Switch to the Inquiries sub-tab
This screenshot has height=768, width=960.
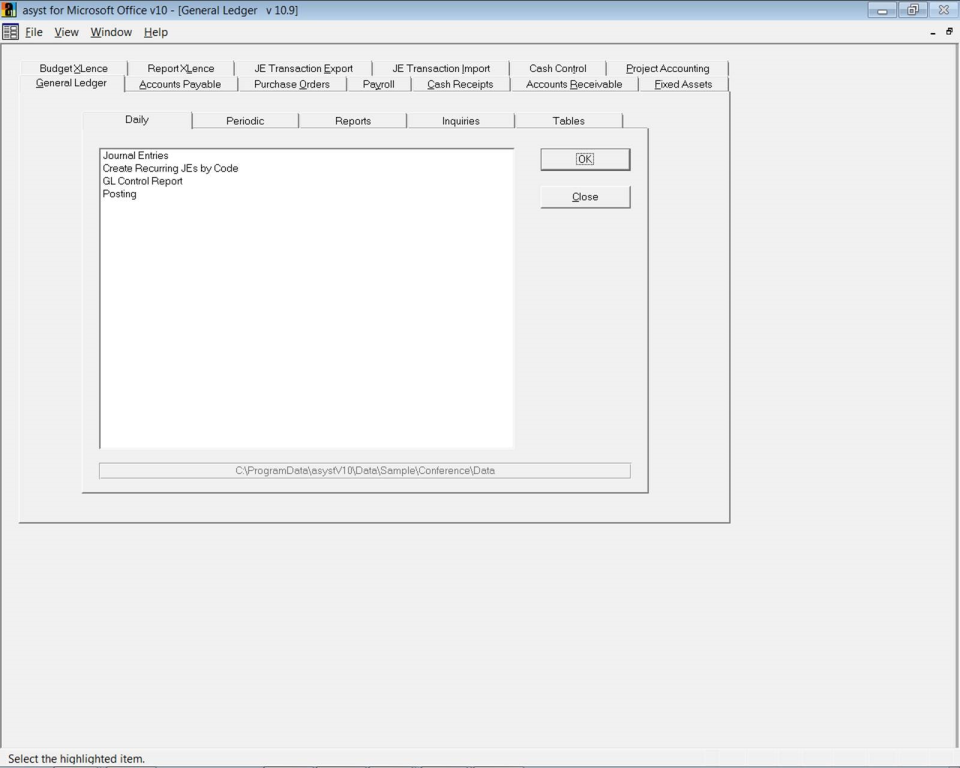[x=460, y=121]
